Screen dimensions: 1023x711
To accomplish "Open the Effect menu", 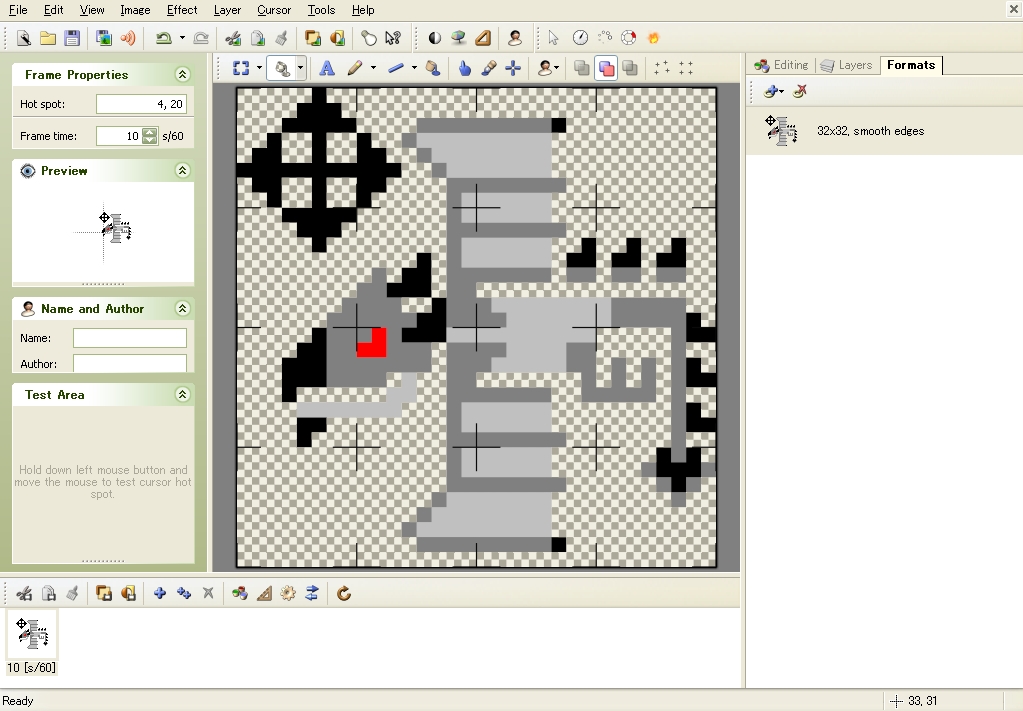I will point(182,10).
